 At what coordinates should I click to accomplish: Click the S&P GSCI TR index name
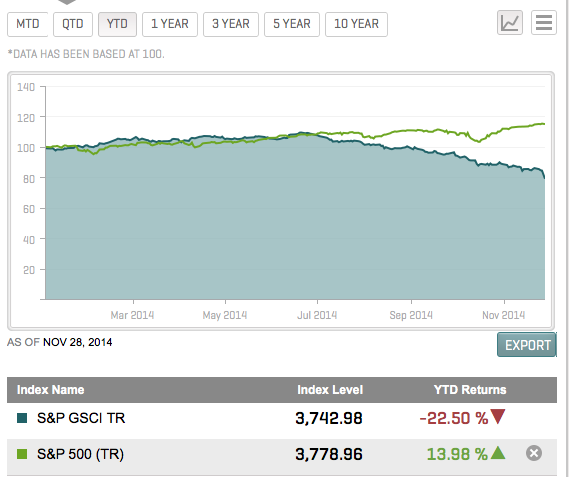81,418
